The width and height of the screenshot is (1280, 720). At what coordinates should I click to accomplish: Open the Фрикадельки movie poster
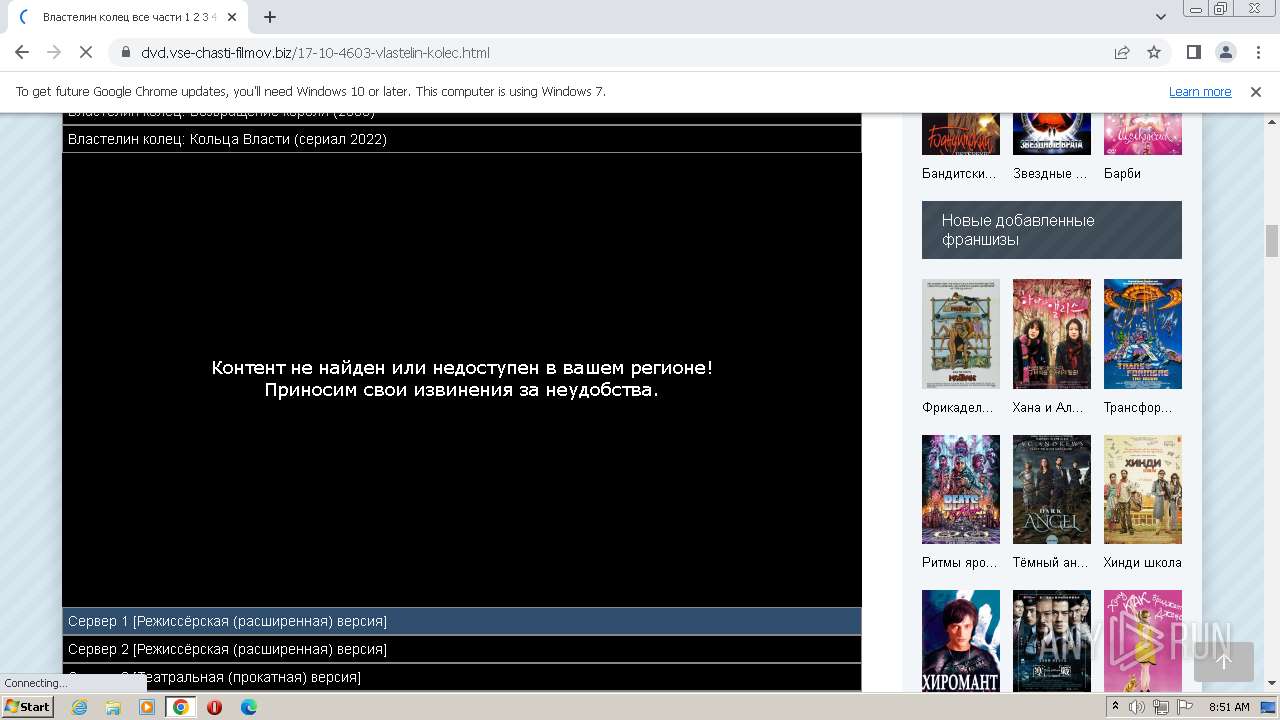pyautogui.click(x=961, y=334)
